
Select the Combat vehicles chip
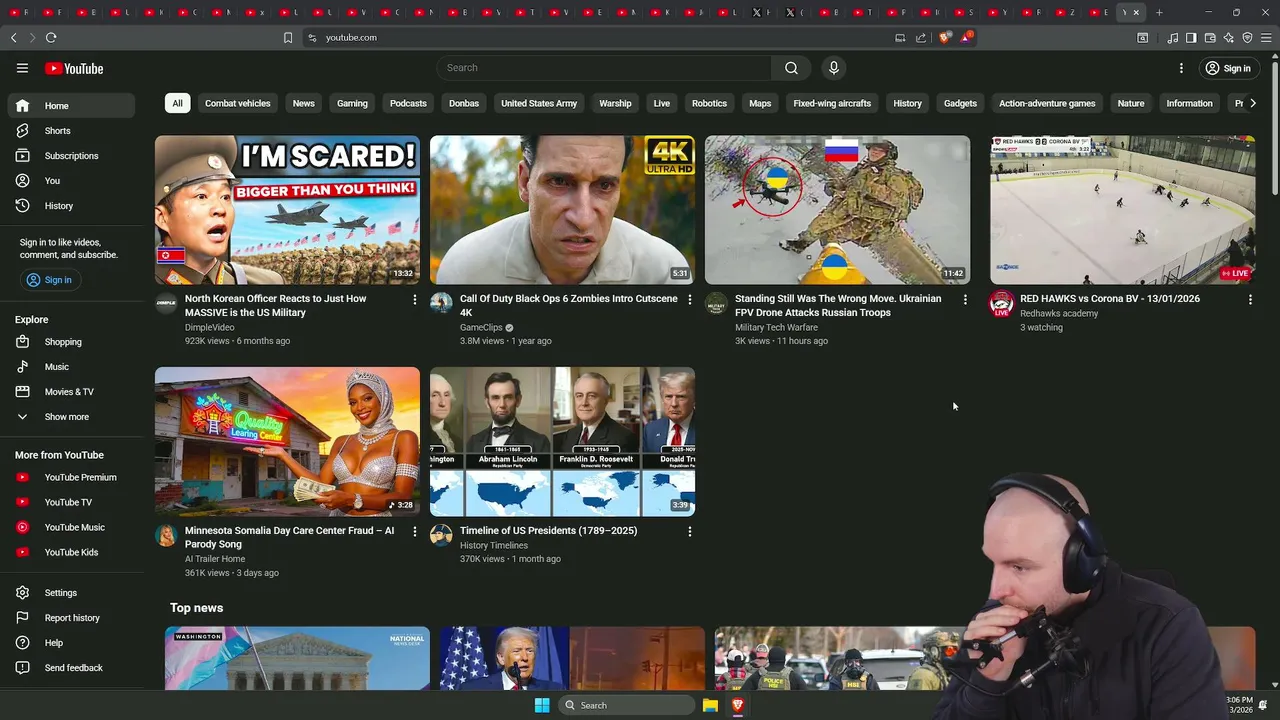point(238,103)
